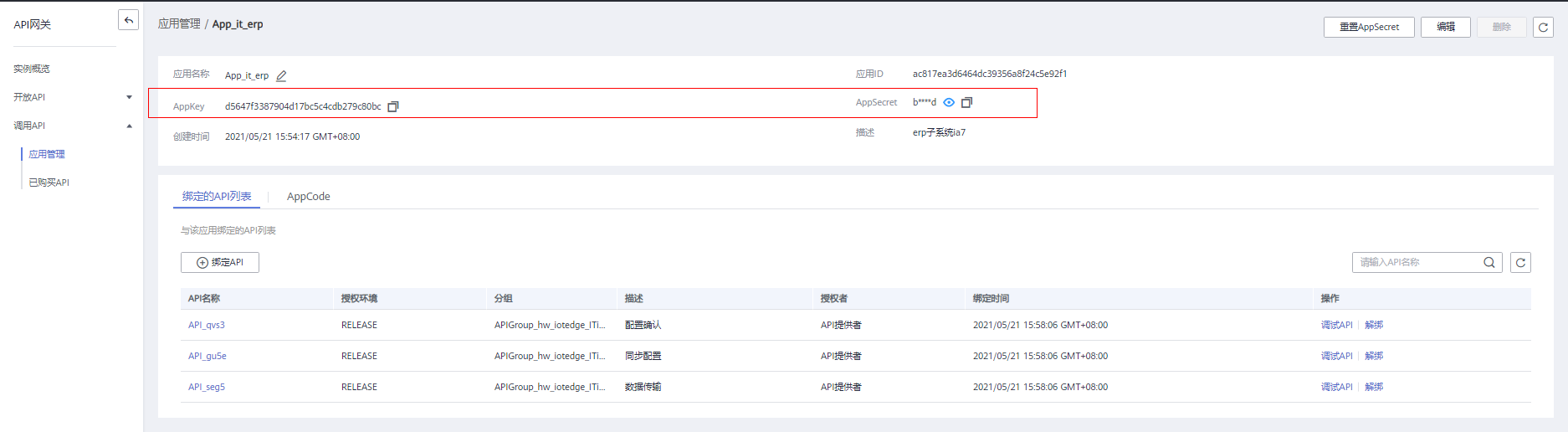
Task: Refresh the application page using top-right icon
Action: click(x=1543, y=28)
